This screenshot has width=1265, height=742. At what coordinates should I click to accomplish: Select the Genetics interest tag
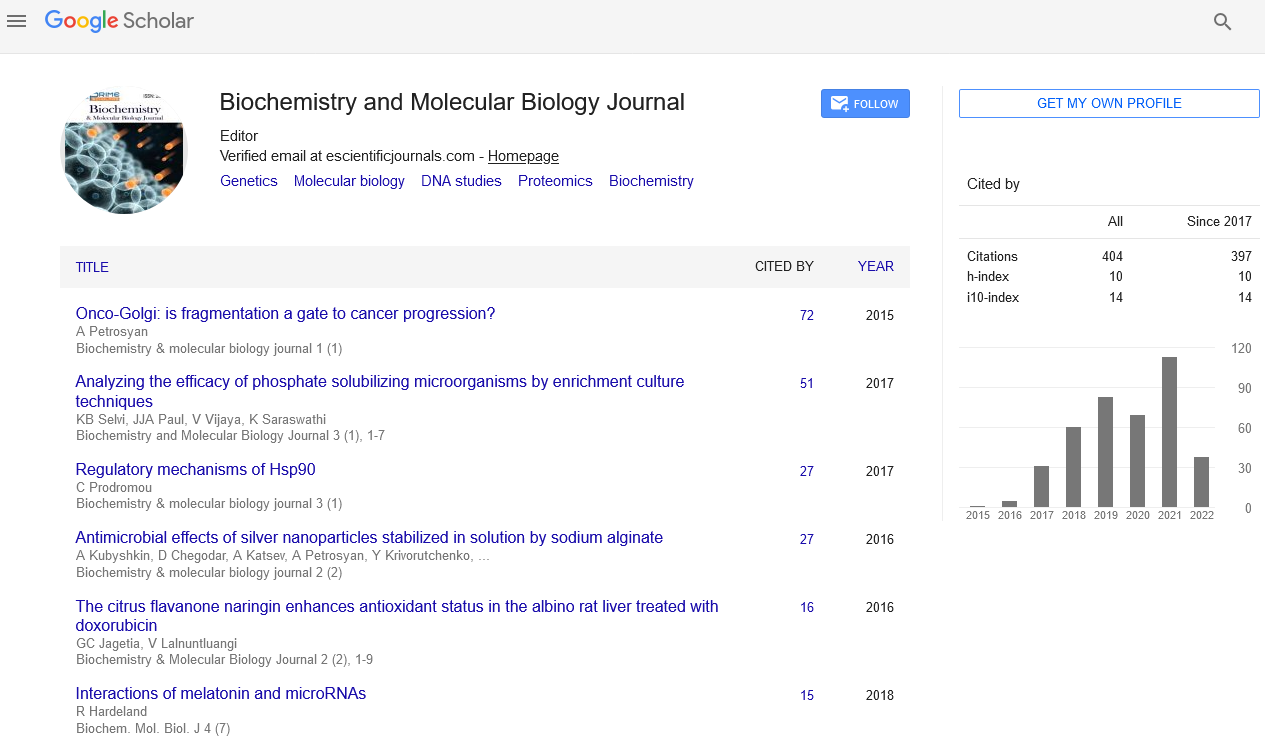click(248, 181)
